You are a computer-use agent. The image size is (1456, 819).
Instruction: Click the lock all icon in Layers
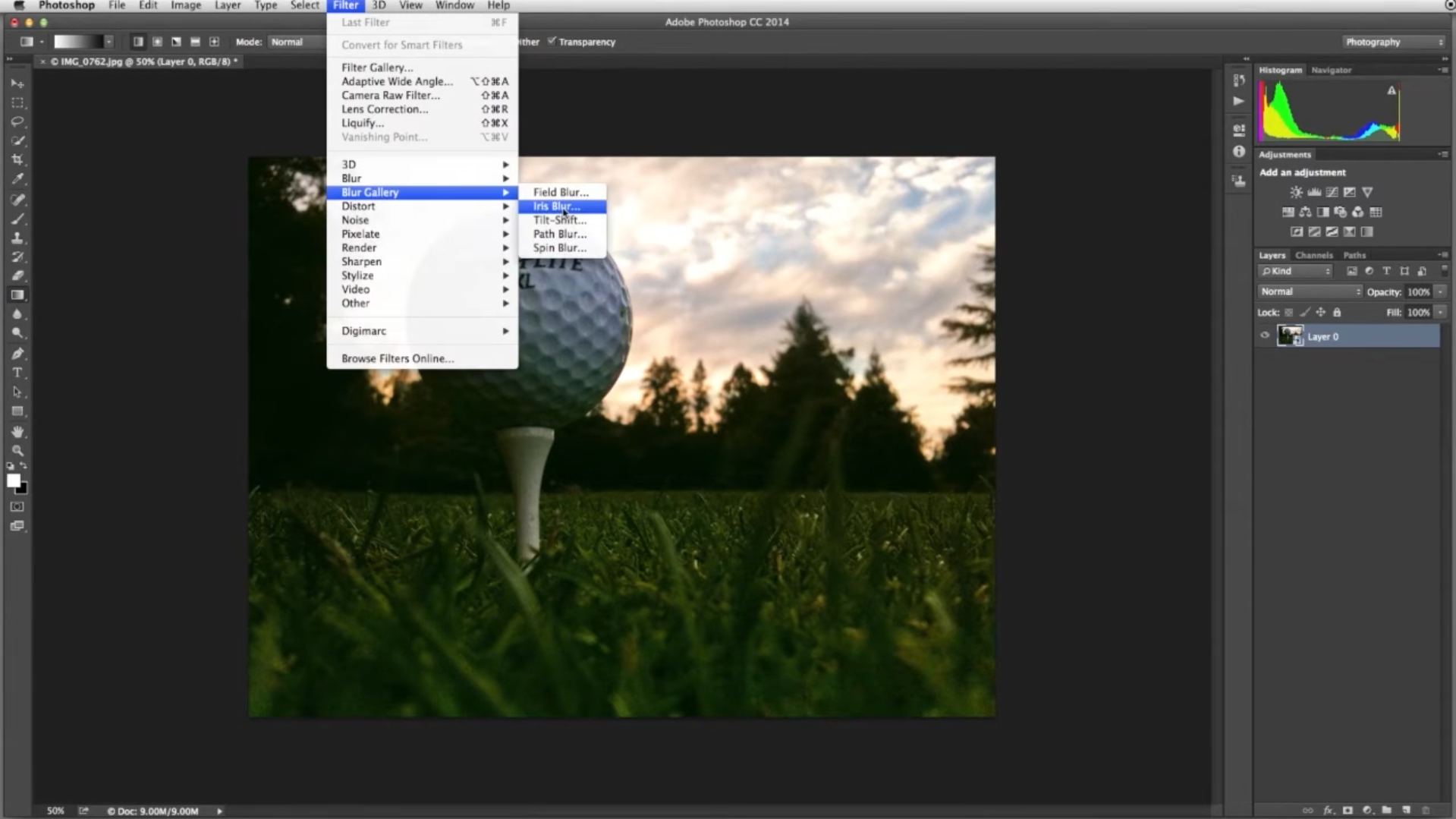click(x=1337, y=312)
